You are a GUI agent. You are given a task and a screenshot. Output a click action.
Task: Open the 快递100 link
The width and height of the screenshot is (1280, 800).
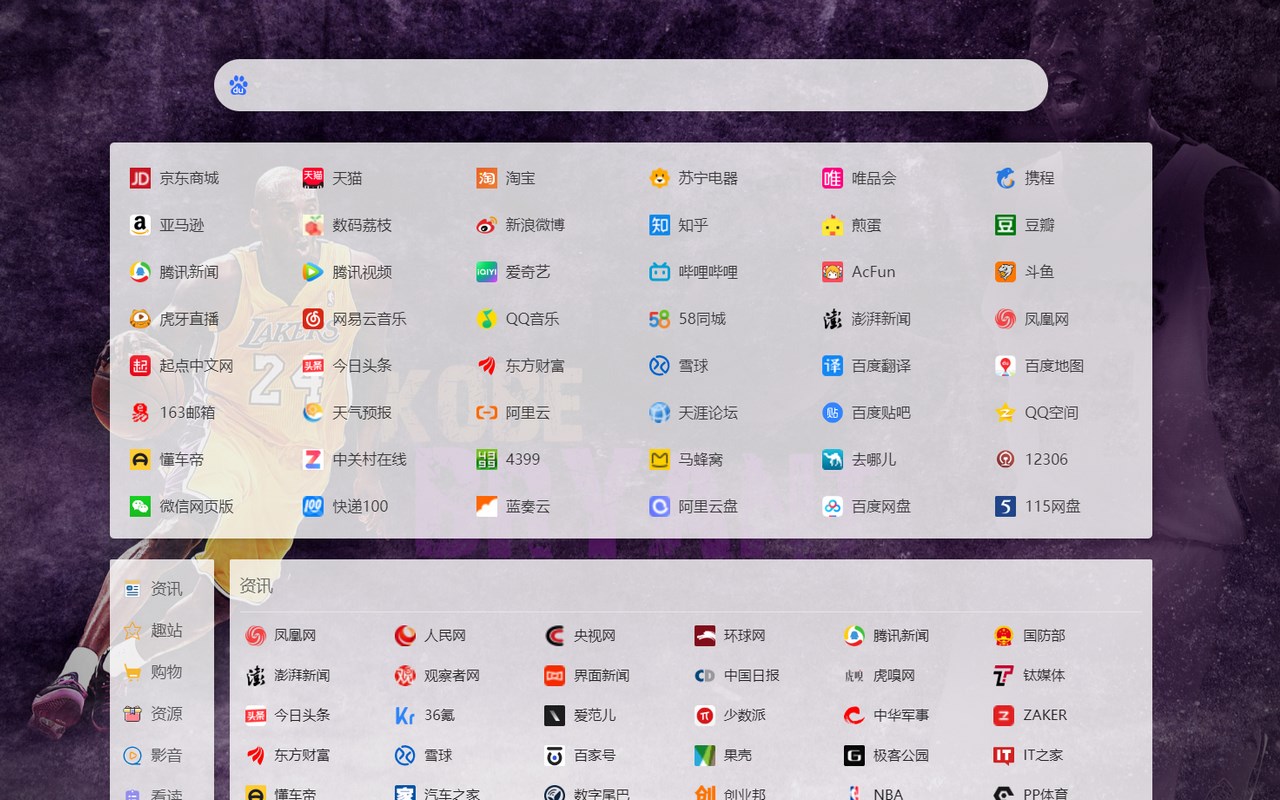(x=345, y=506)
